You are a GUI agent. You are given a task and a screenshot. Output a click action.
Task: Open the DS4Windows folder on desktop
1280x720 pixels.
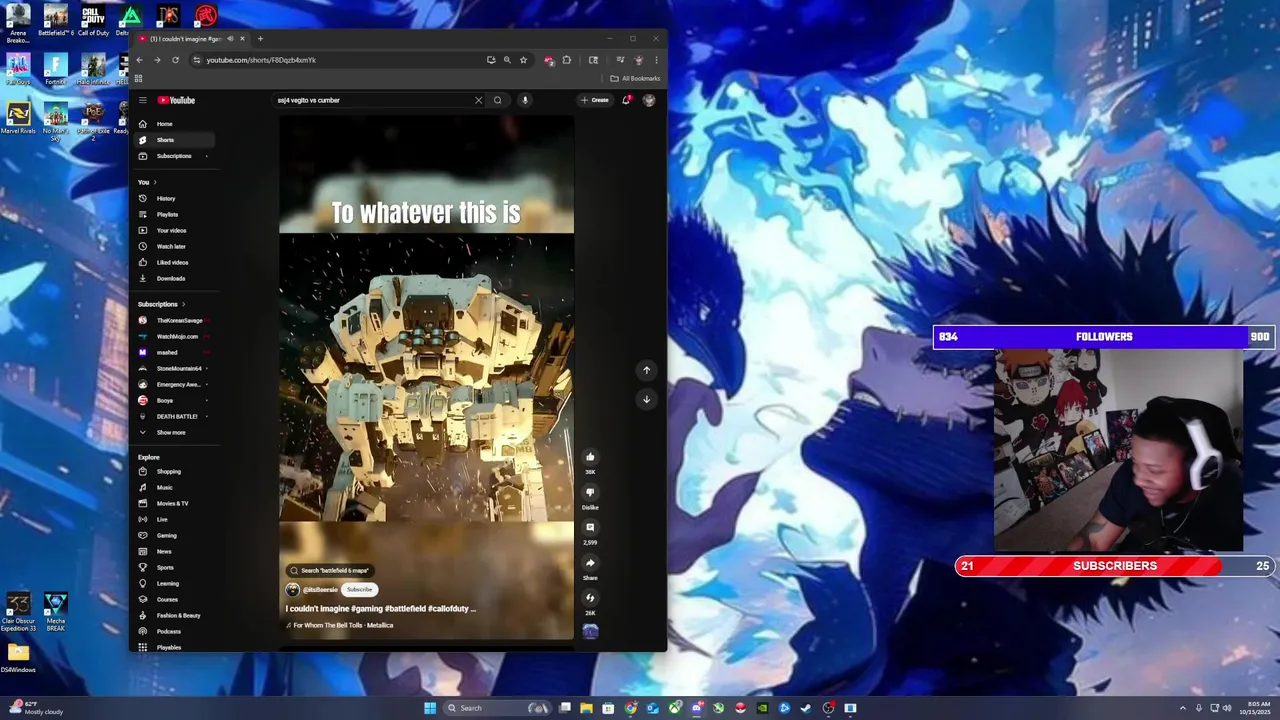click(18, 659)
